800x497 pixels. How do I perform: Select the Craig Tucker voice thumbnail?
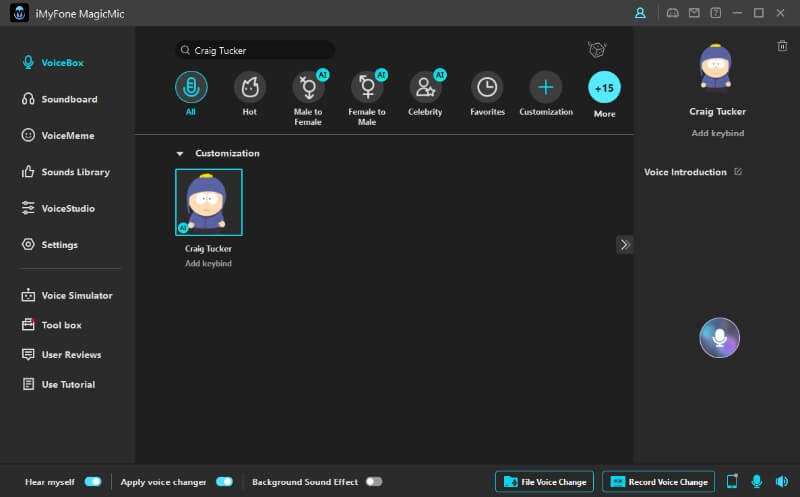(209, 202)
